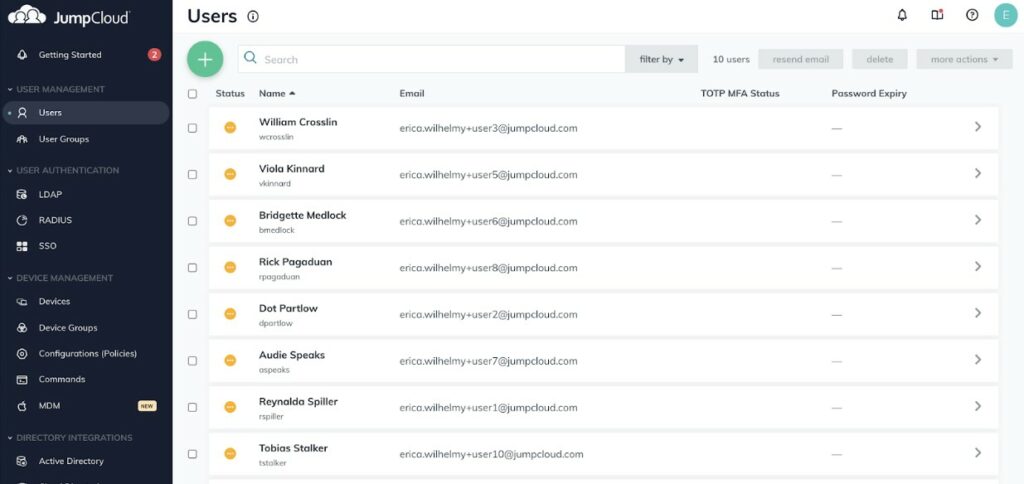Click the Devices sidebar icon
The width and height of the screenshot is (1024, 484).
(x=22, y=302)
